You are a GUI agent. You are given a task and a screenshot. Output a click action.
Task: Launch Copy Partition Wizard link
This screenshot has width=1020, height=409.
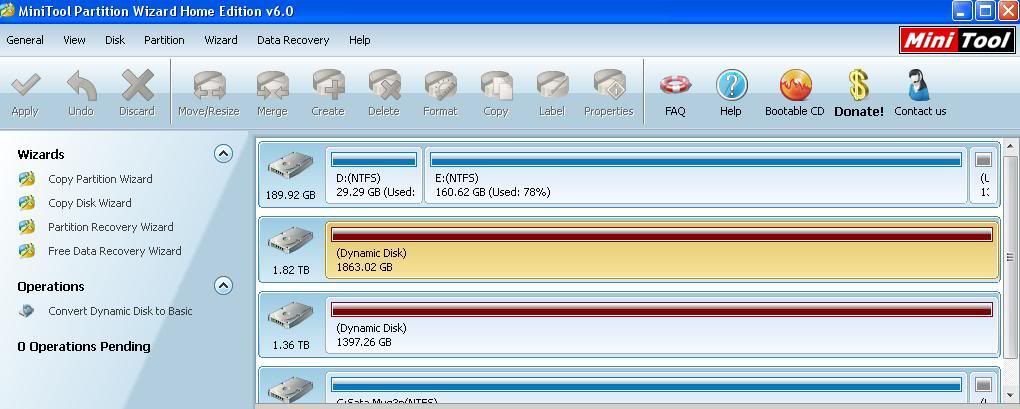coord(100,179)
